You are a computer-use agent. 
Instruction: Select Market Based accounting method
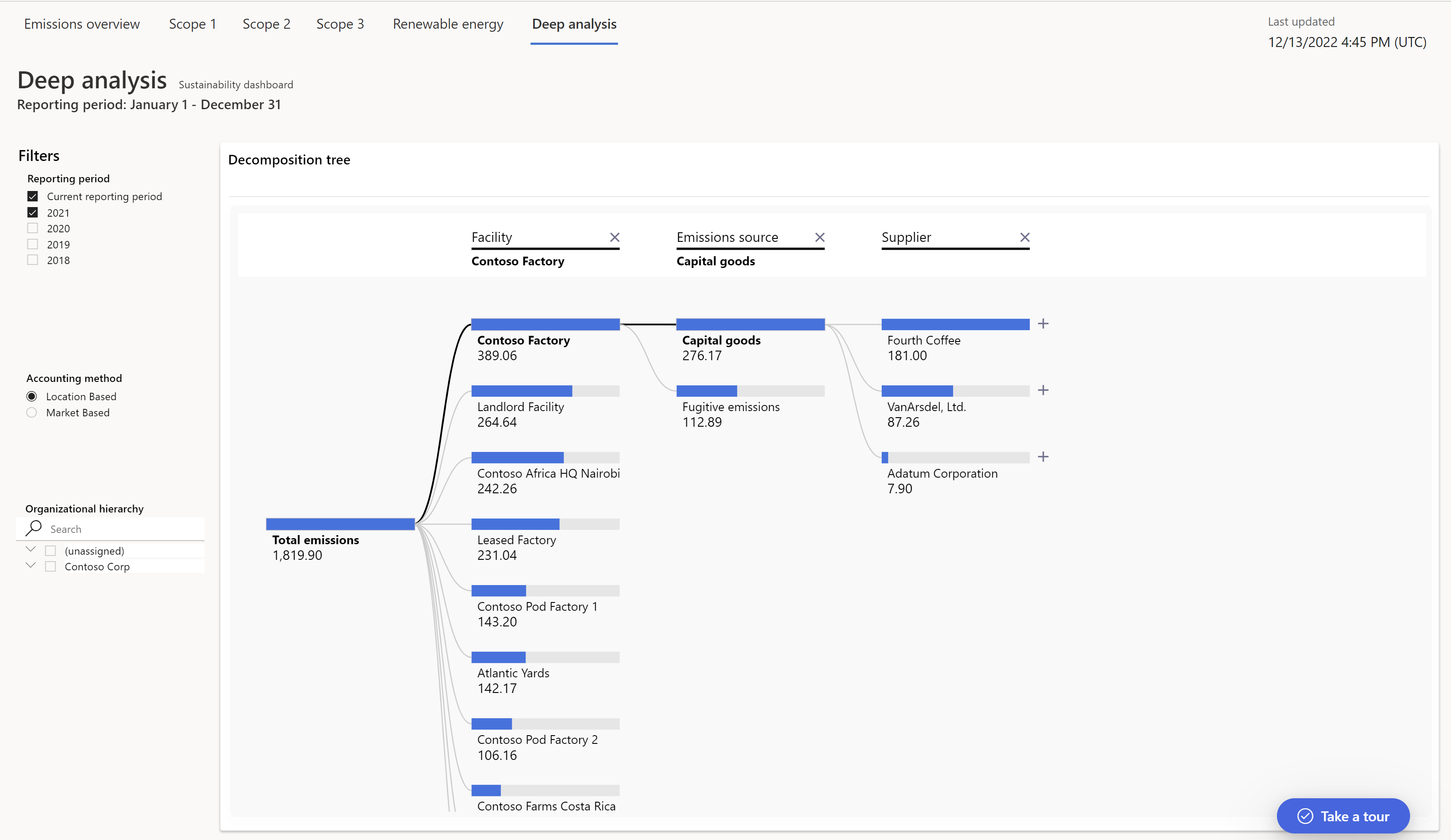point(32,412)
